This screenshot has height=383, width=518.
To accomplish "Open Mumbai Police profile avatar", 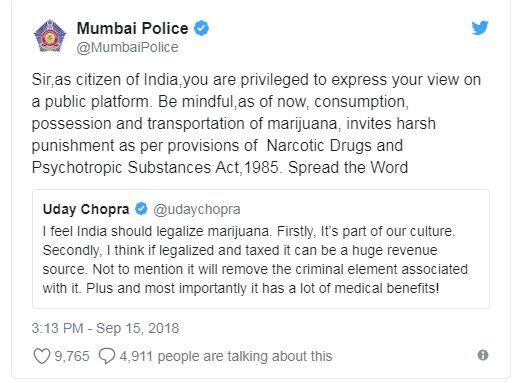I will (50, 36).
